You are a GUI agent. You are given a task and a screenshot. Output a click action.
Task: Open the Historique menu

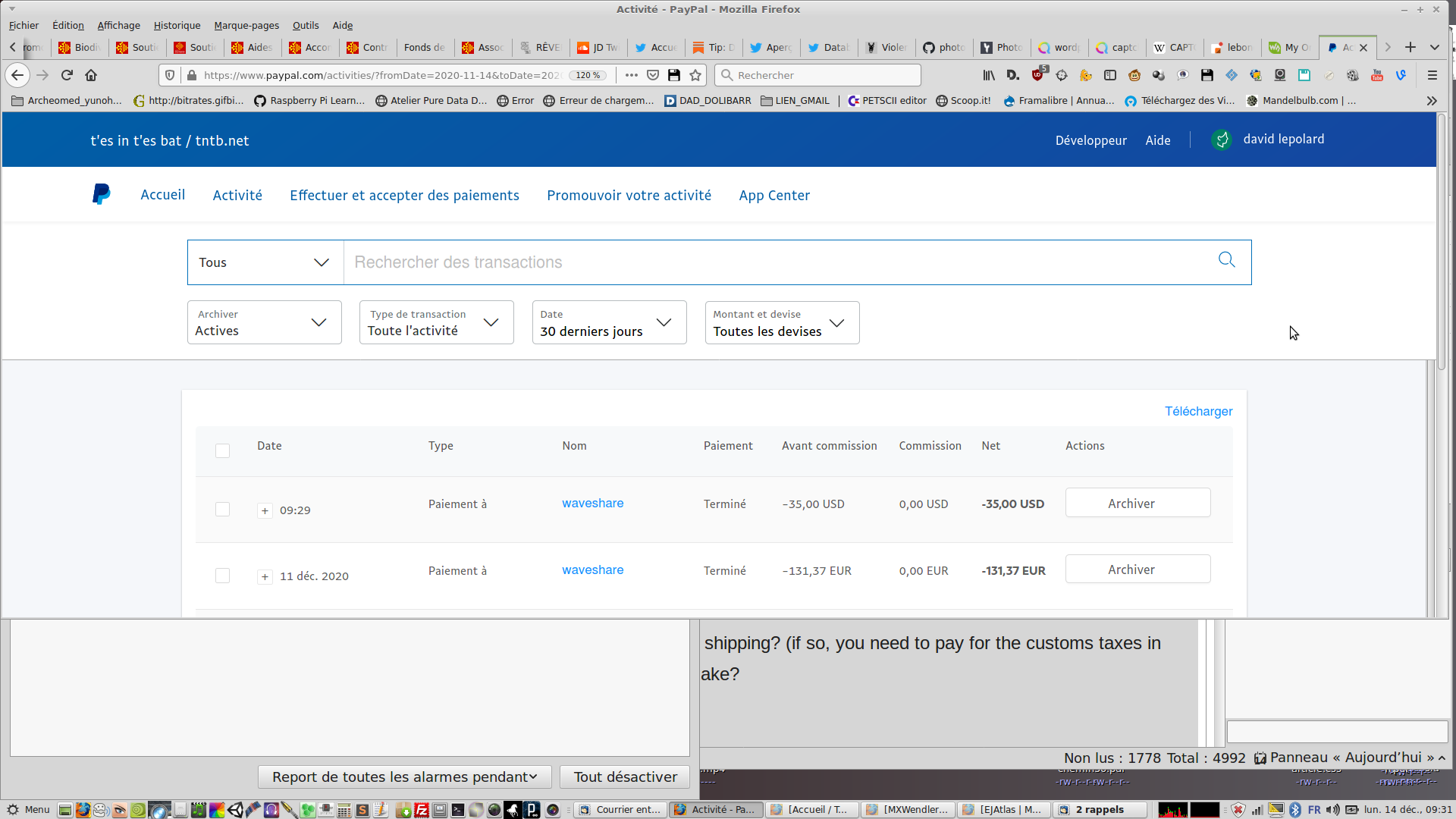tap(177, 25)
